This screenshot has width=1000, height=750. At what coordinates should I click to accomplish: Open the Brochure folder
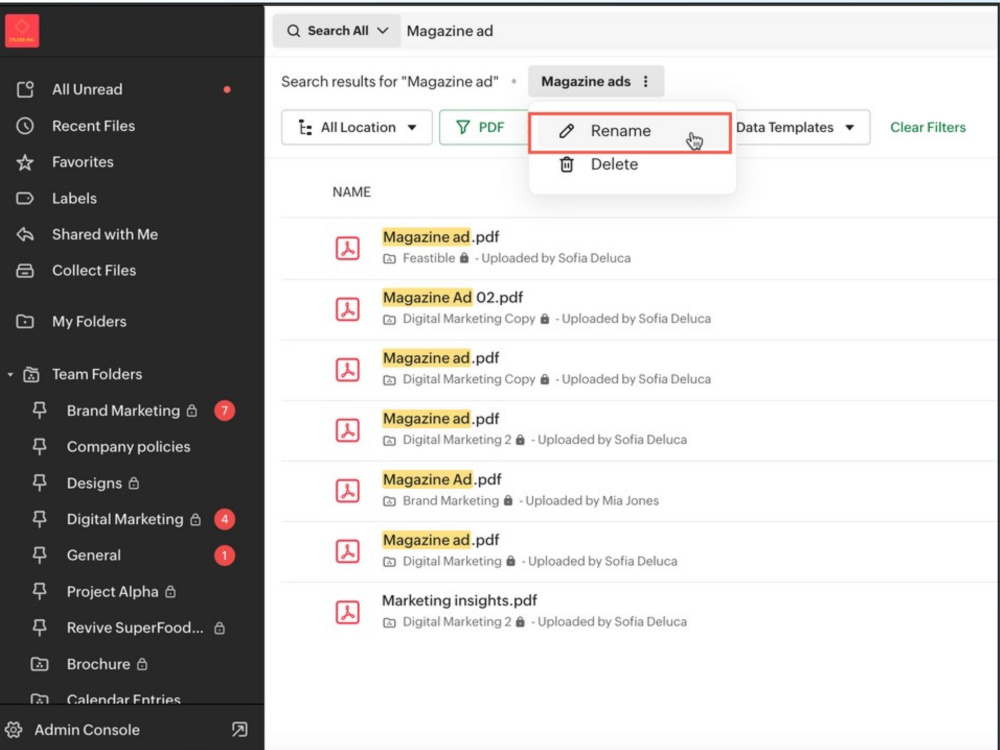coord(98,664)
